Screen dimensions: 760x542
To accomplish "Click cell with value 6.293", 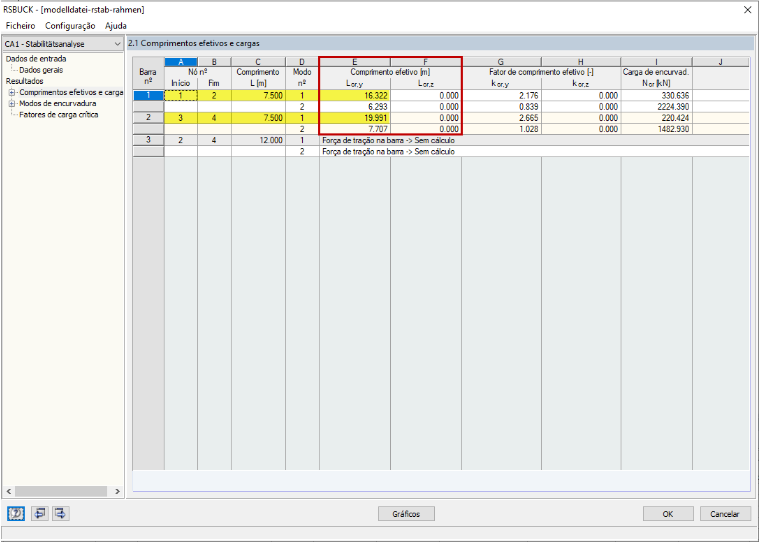I will [355, 107].
